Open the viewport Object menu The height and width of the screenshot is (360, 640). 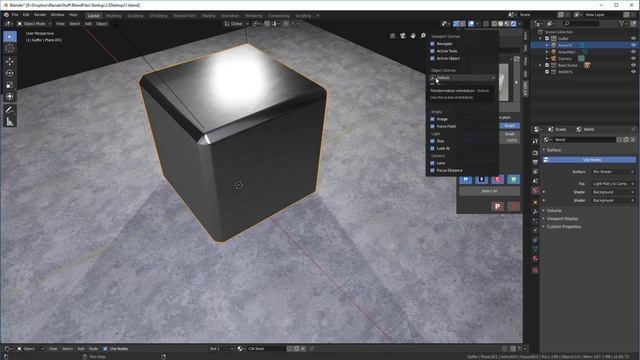(102, 24)
